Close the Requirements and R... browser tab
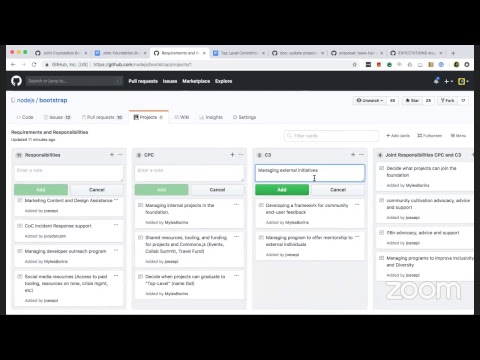 pyautogui.click(x=204, y=53)
